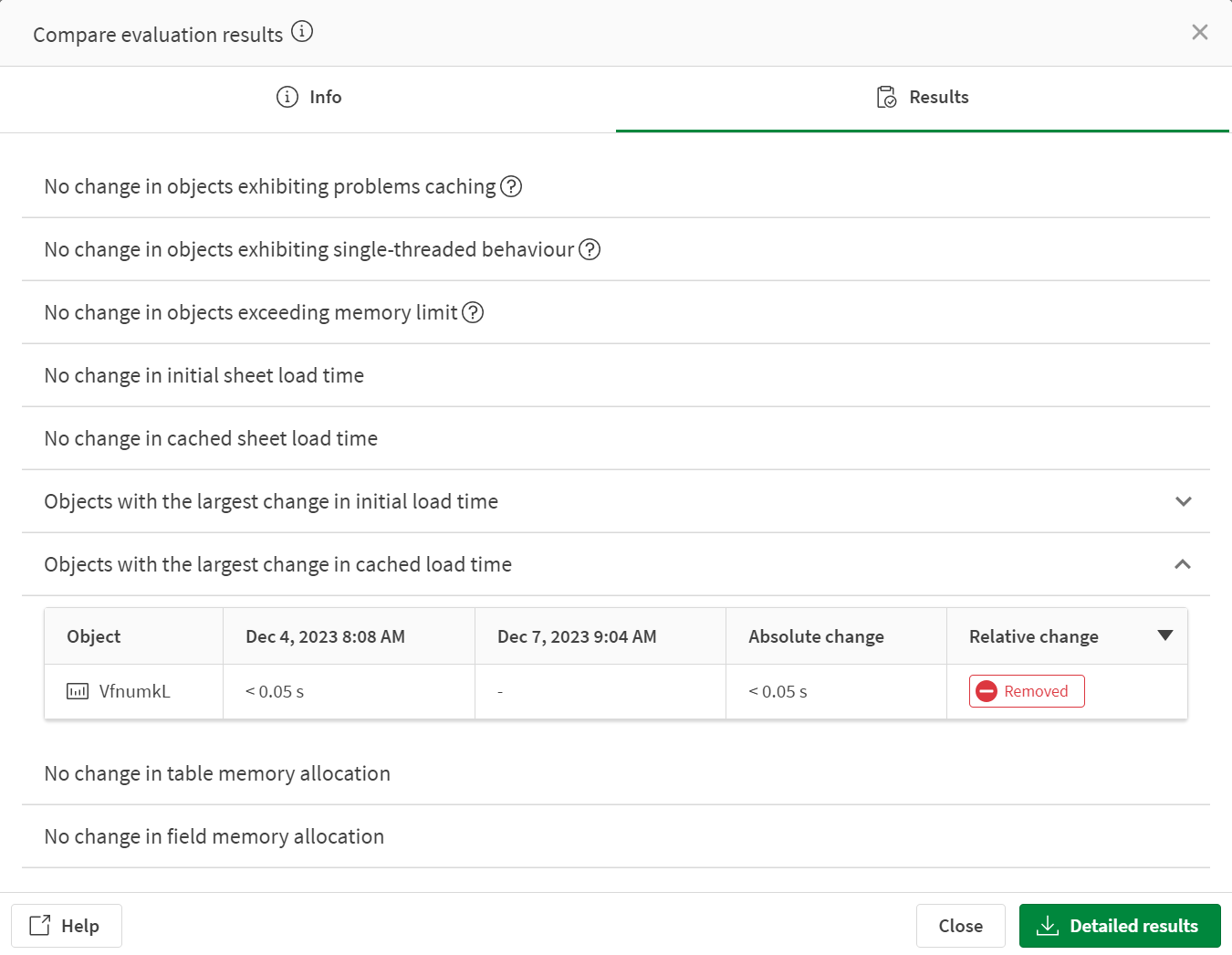This screenshot has height=955, width=1232.
Task: Collapse Objects with largest change in cached load time
Action: 1183,564
